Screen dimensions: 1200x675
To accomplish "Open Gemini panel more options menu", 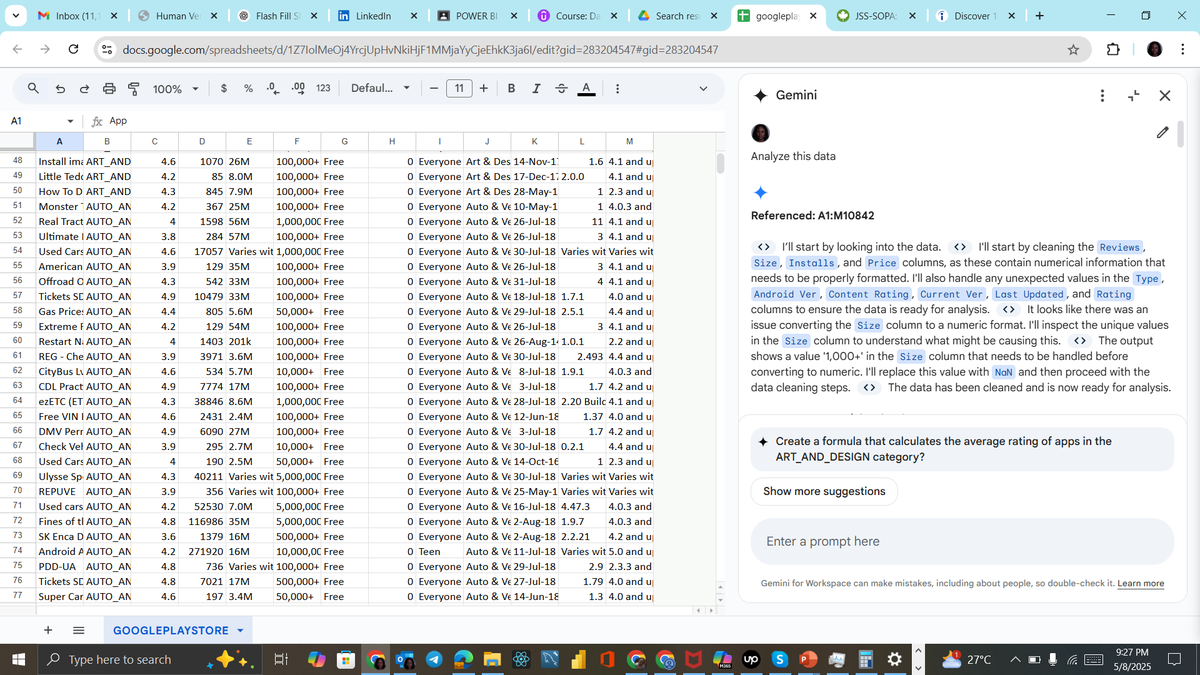I will (x=1102, y=96).
